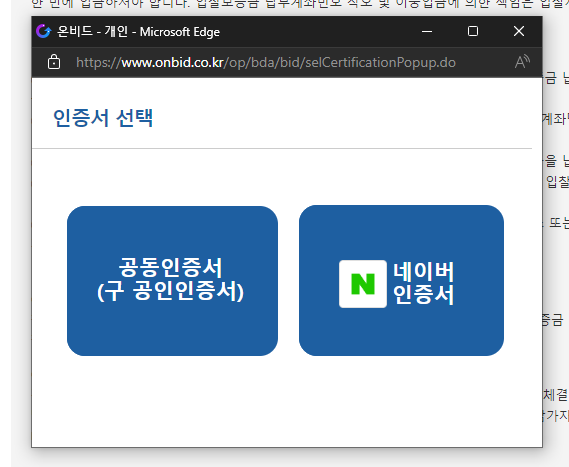Viewport: 569px width, 467px height.
Task: Click the Read aloud icon in address bar
Action: [522, 62]
